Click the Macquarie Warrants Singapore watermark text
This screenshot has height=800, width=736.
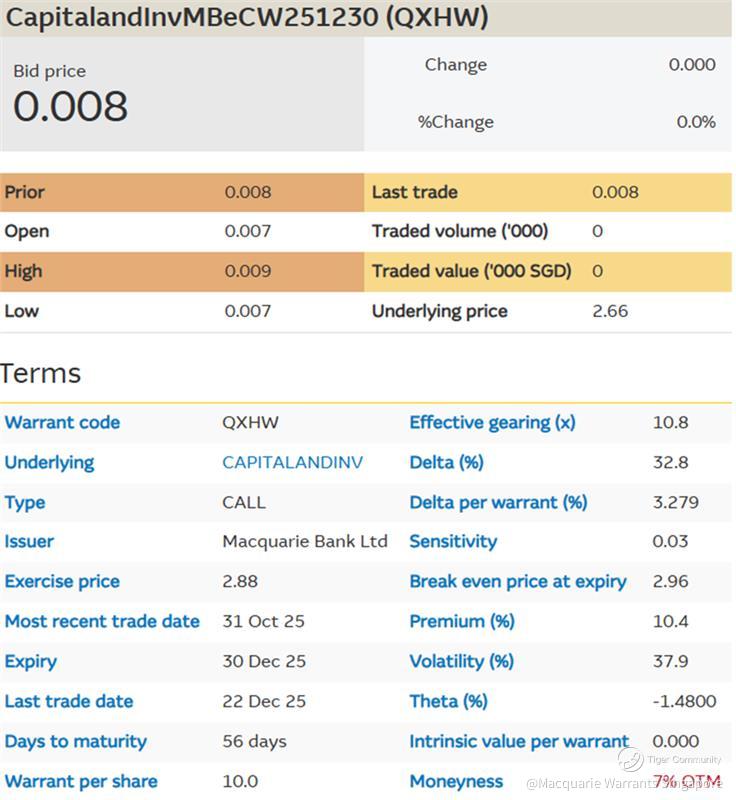pos(623,783)
